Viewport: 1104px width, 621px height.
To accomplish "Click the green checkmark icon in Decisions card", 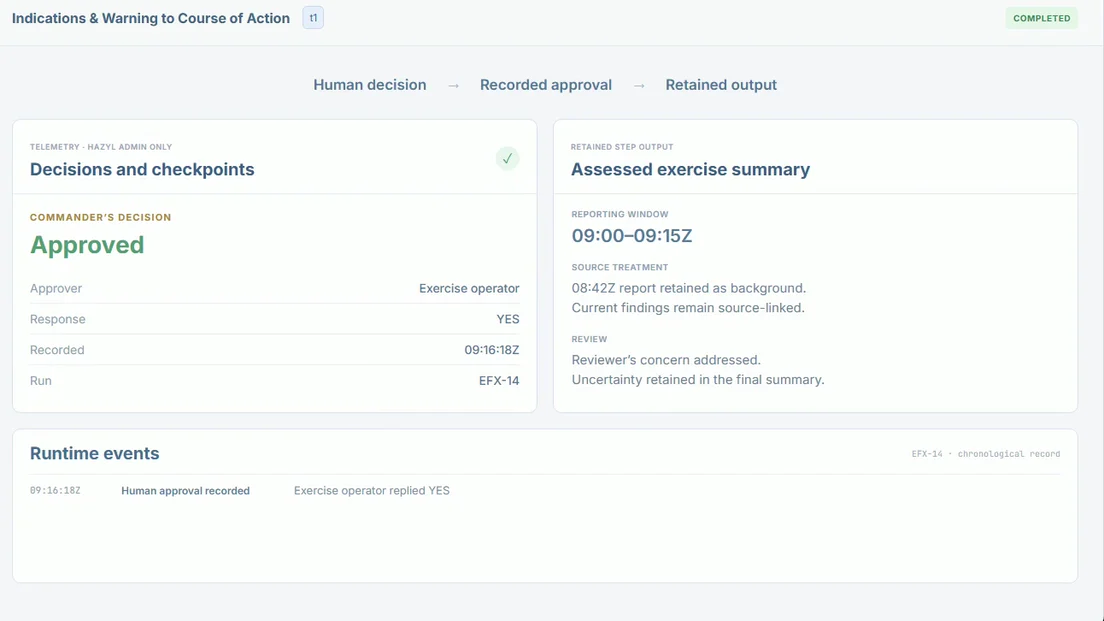I will point(507,158).
